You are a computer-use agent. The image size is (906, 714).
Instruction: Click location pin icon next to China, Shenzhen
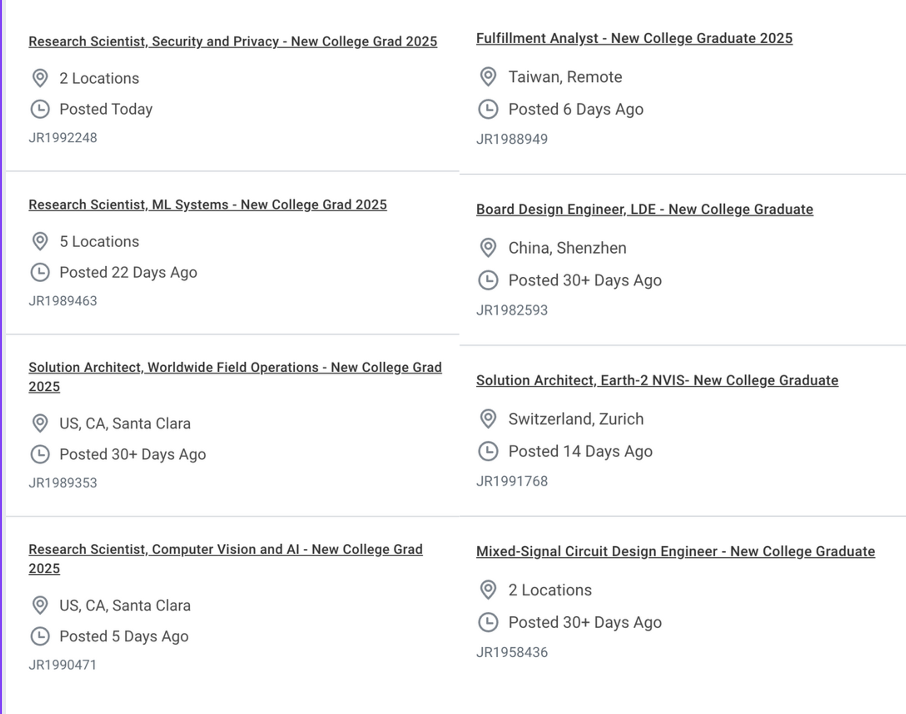click(488, 248)
